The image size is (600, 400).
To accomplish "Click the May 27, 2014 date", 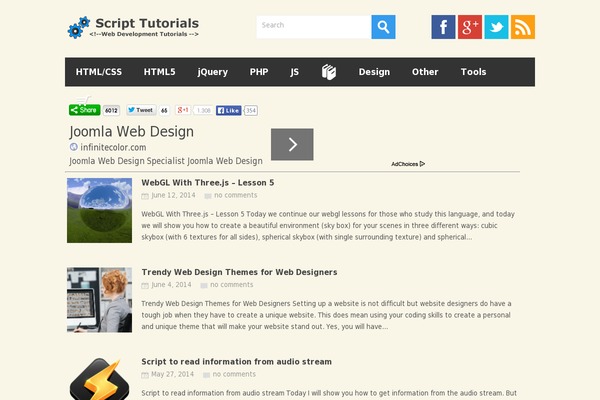I will (173, 374).
